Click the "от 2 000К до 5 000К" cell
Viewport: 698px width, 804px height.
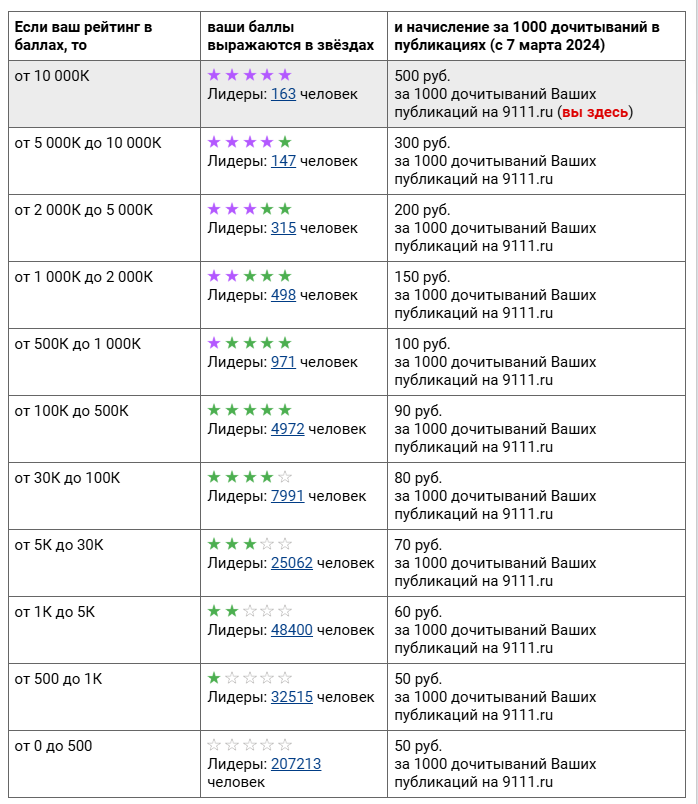tap(104, 228)
